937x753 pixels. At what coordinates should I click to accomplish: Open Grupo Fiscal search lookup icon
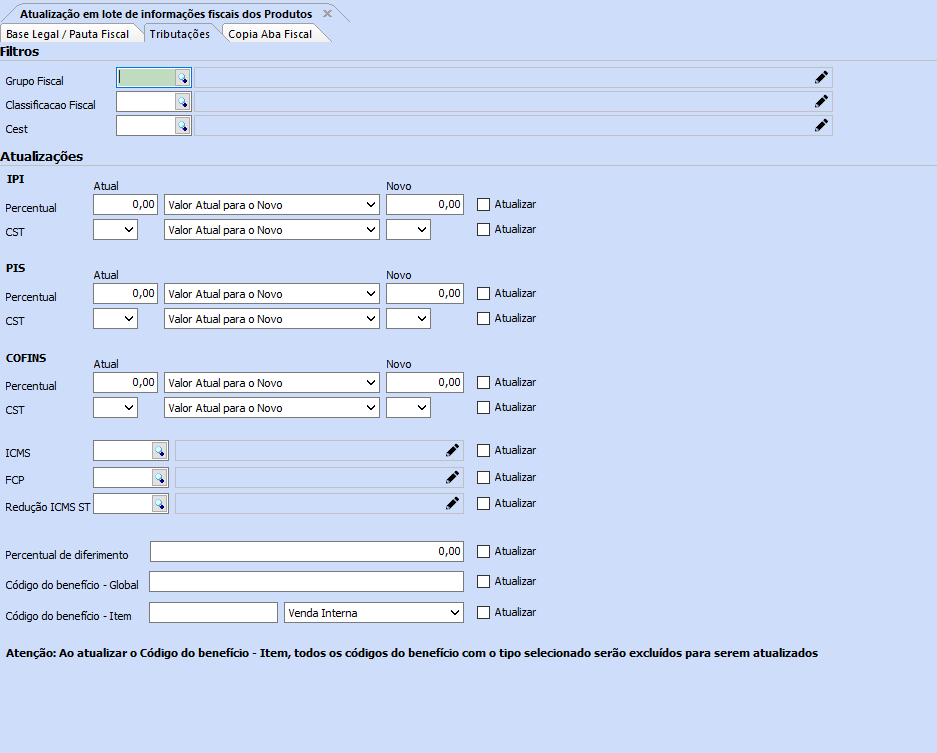tap(182, 78)
